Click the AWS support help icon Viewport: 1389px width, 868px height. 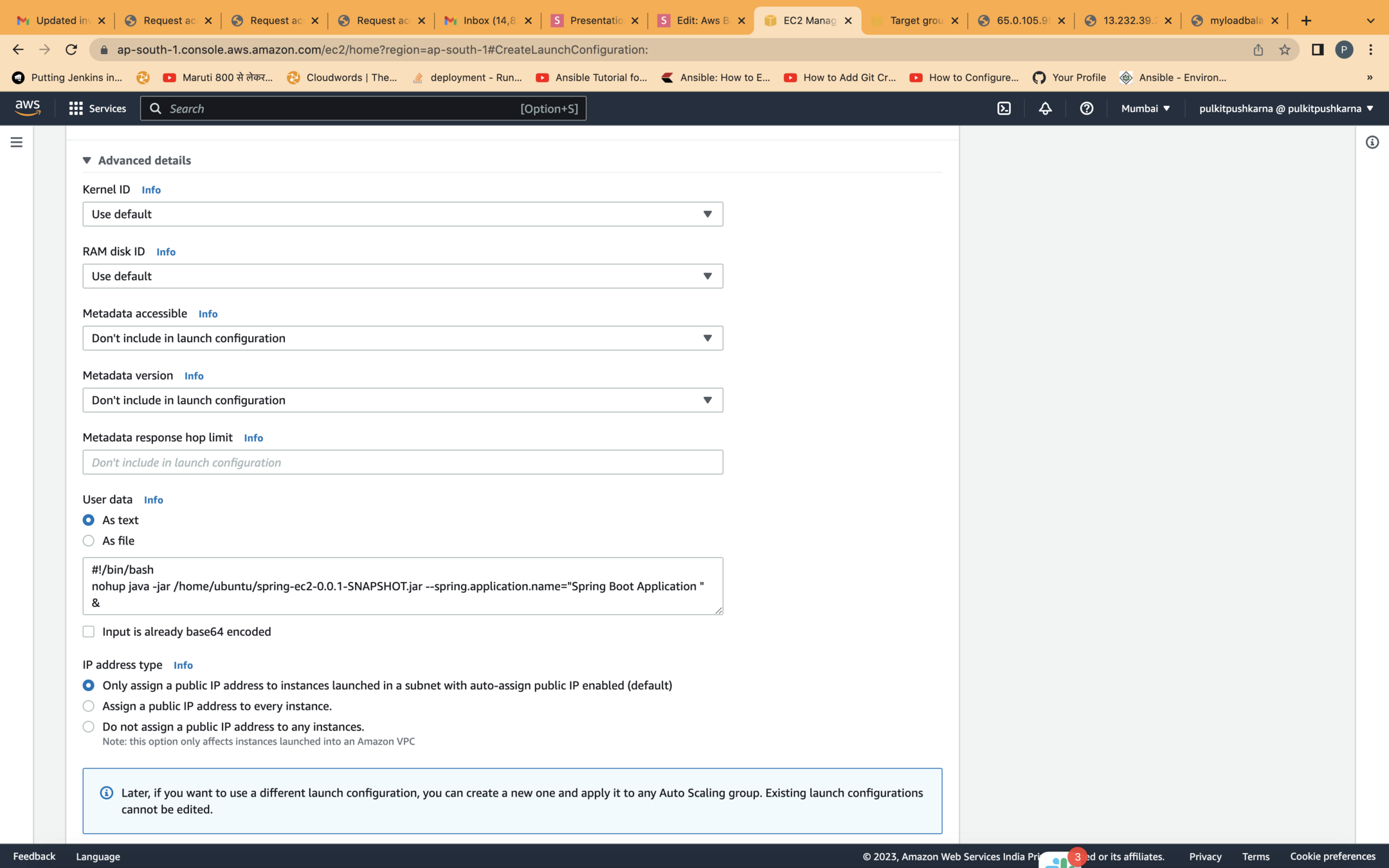(1086, 109)
